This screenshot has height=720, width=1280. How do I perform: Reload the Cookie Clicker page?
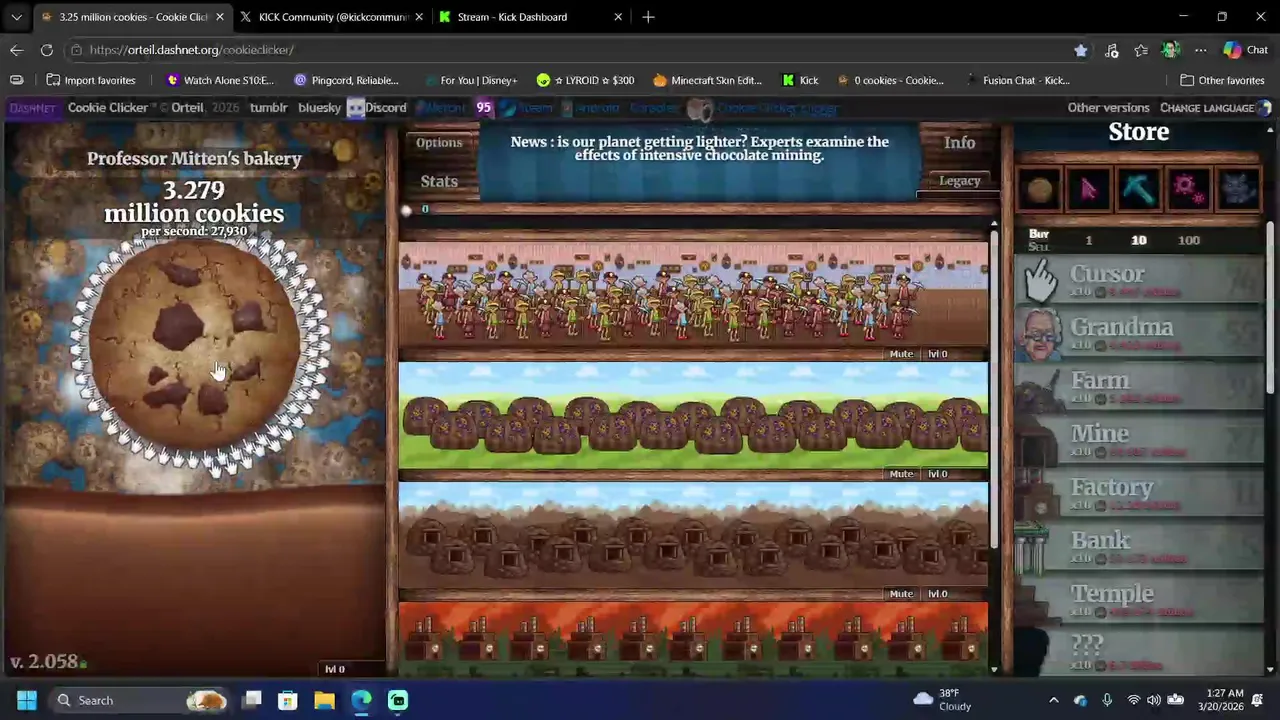47,50
